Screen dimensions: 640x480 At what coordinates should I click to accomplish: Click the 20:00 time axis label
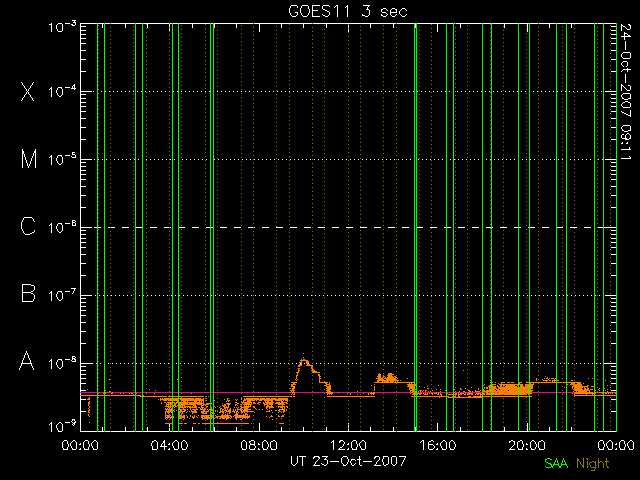point(527,445)
